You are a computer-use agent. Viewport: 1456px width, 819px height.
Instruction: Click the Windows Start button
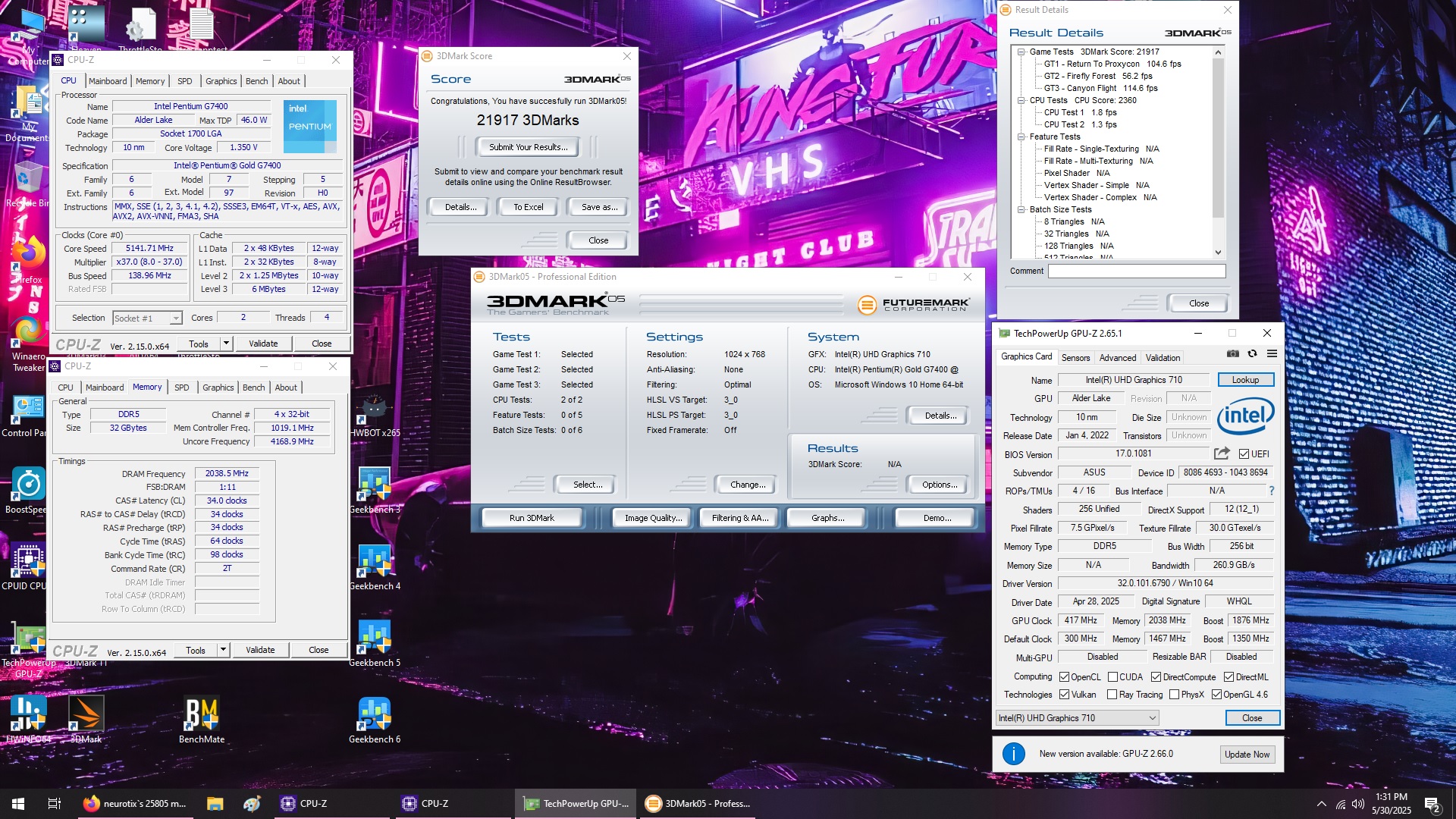[x=18, y=804]
